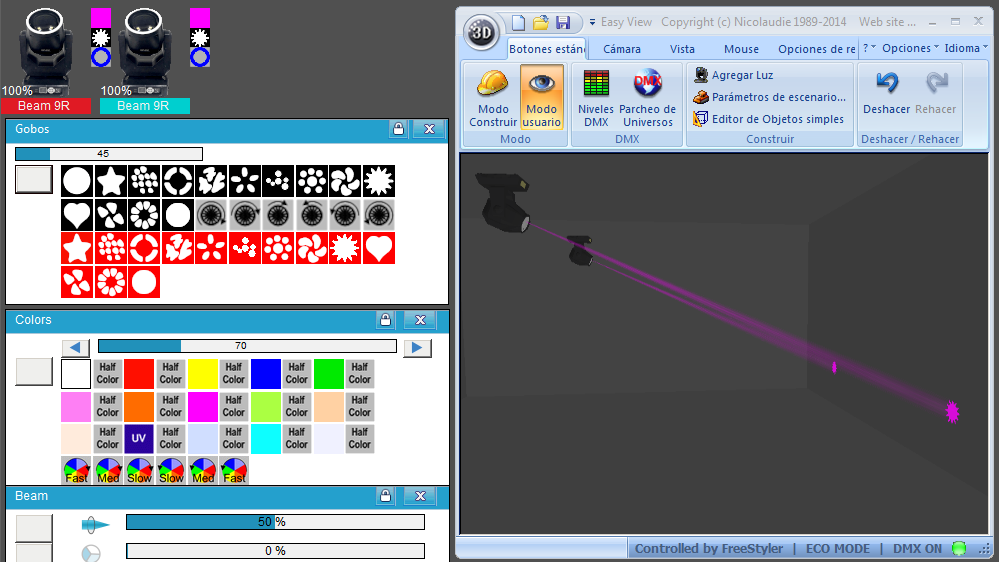Open the Vista ribbon tab

pyautogui.click(x=682, y=49)
